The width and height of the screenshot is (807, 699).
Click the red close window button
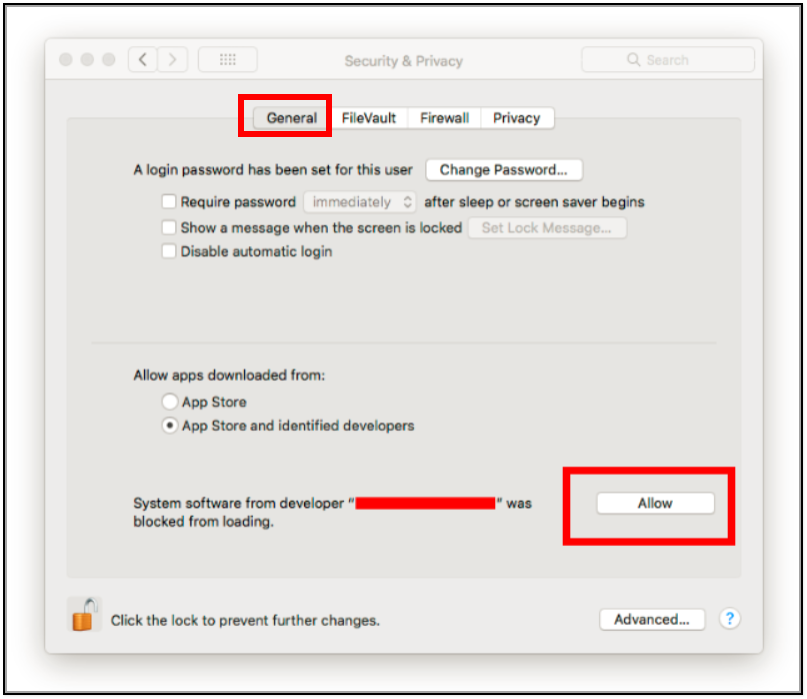pyautogui.click(x=66, y=60)
